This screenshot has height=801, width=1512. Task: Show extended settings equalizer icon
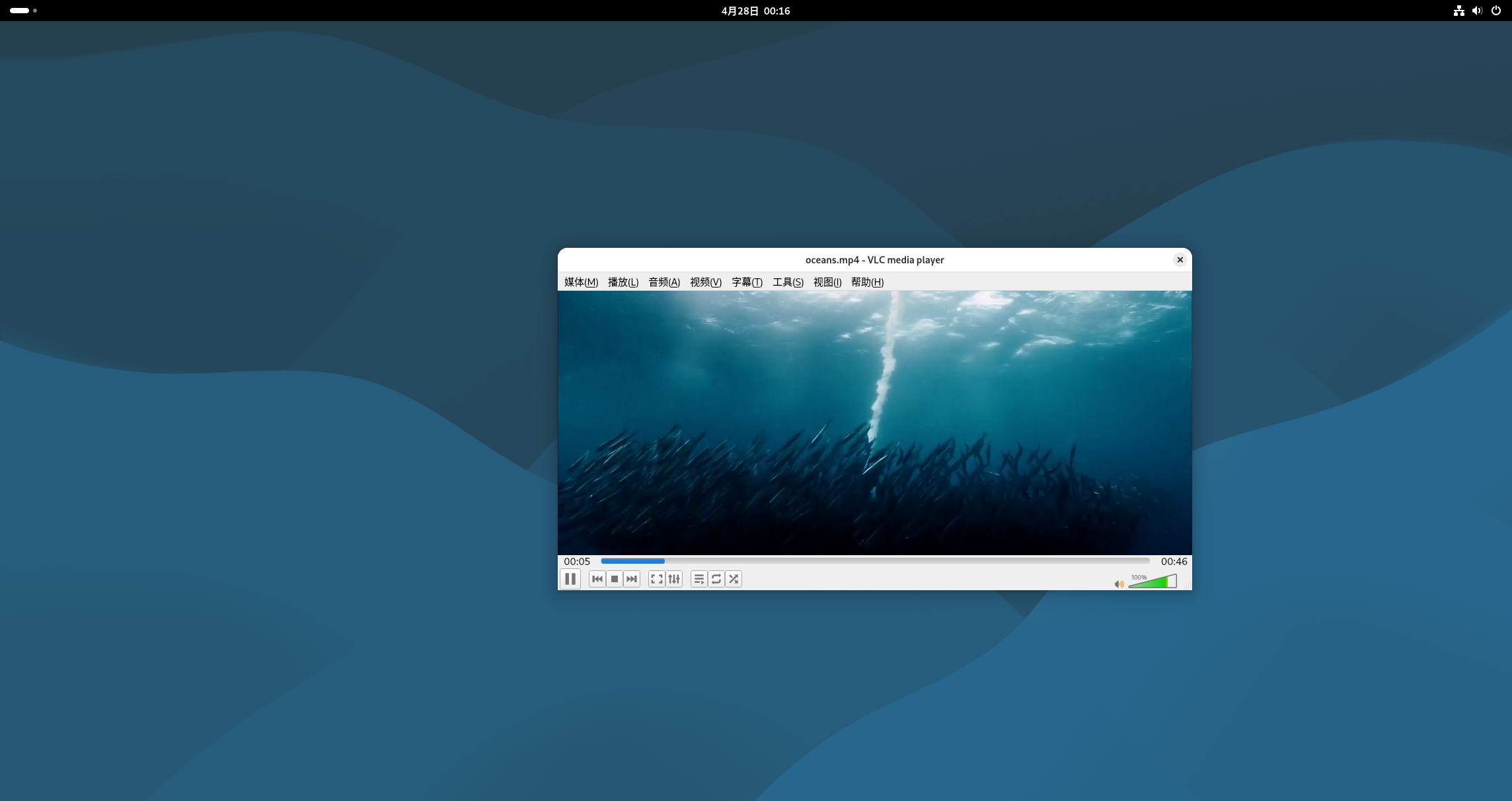tap(674, 579)
